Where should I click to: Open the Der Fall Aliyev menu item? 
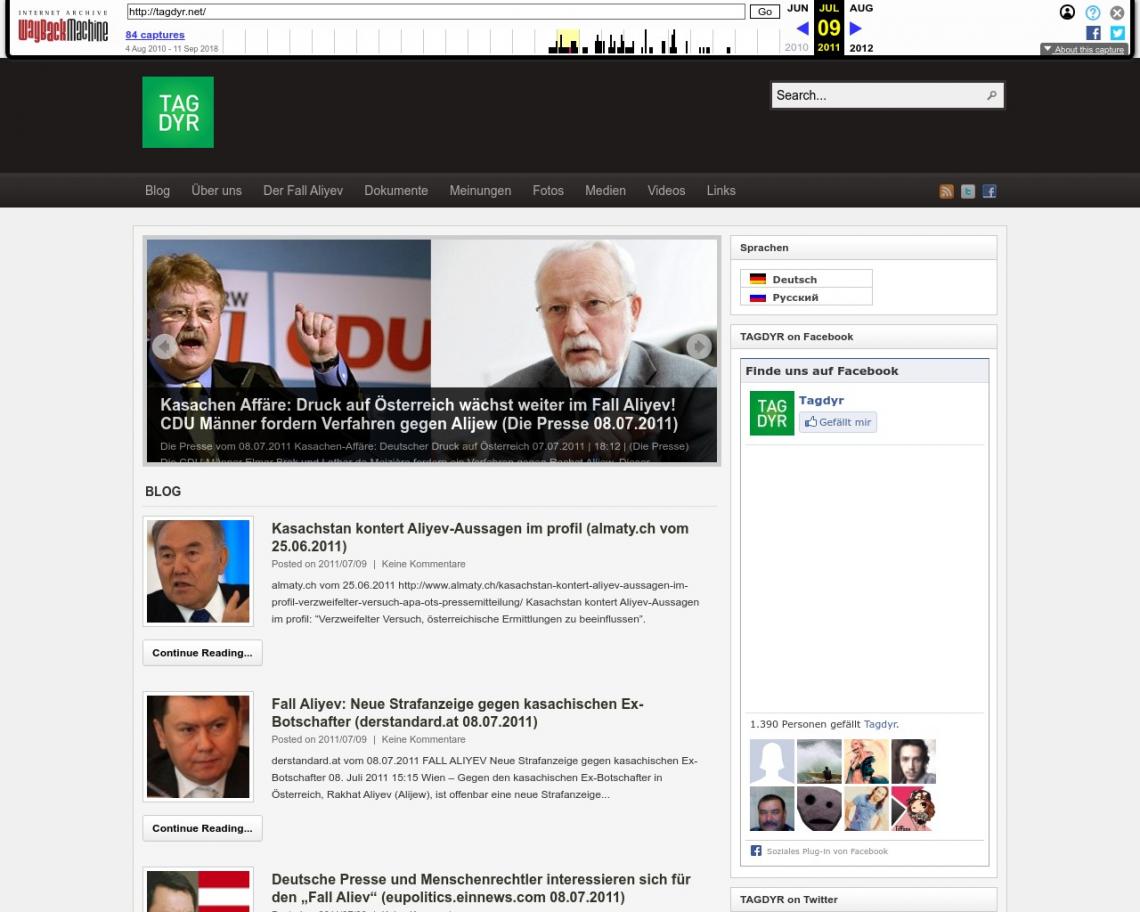coord(303,191)
